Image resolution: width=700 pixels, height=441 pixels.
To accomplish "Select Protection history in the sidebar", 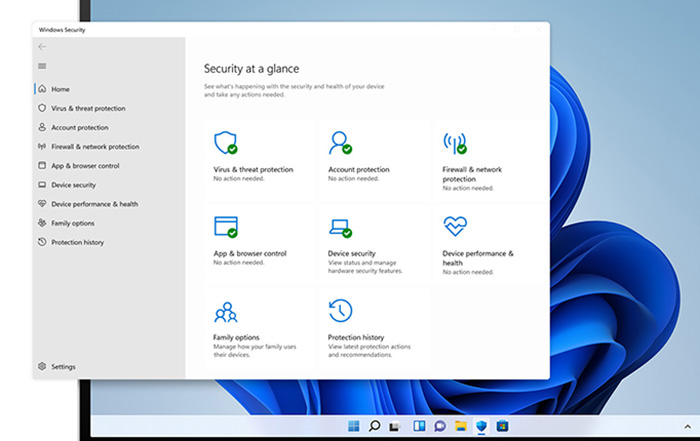I will (x=77, y=242).
